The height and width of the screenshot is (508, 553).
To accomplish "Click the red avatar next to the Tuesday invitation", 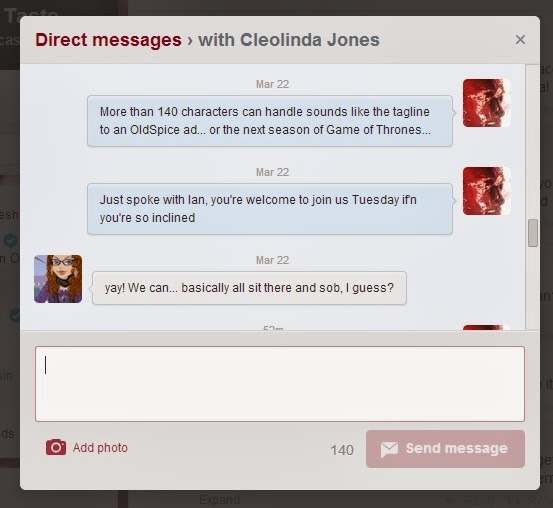I will tap(487, 191).
